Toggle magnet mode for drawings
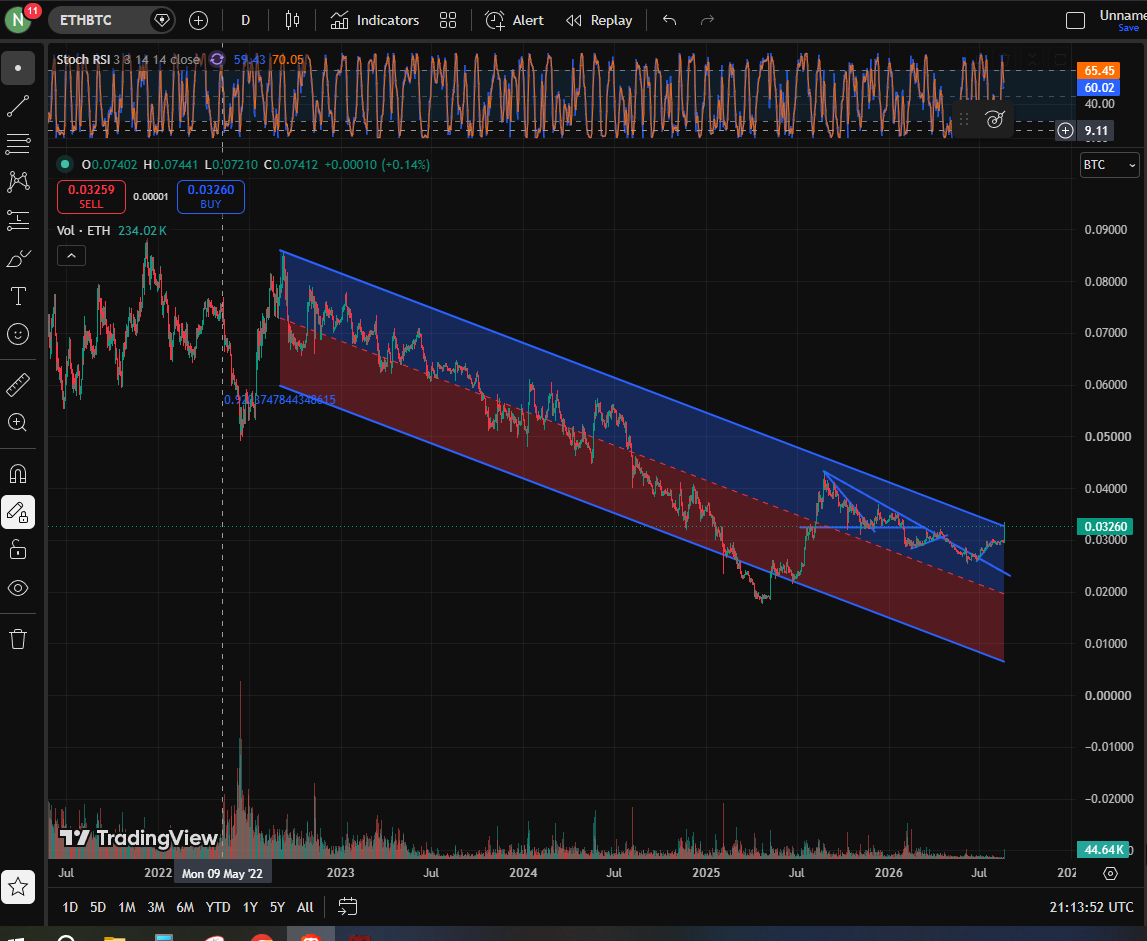 (x=18, y=474)
